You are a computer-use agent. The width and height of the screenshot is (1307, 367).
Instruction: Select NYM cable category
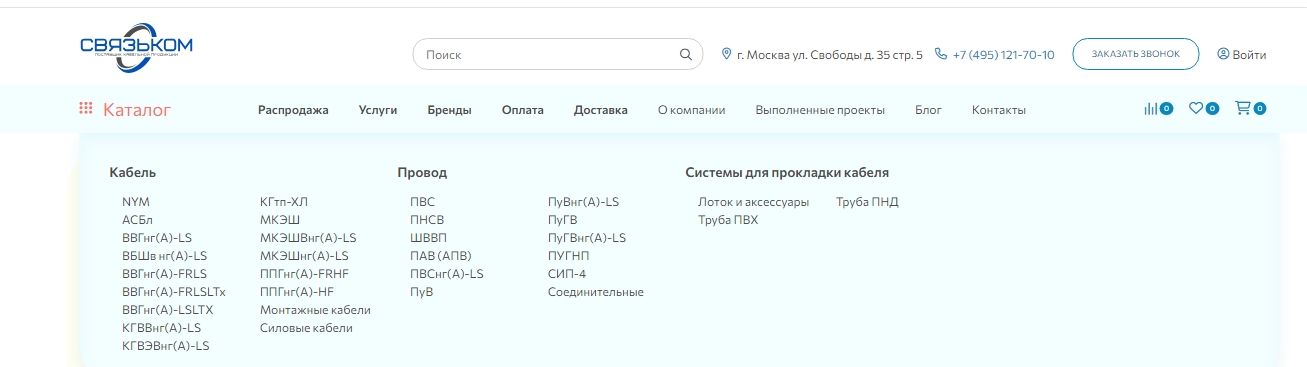[x=136, y=201]
